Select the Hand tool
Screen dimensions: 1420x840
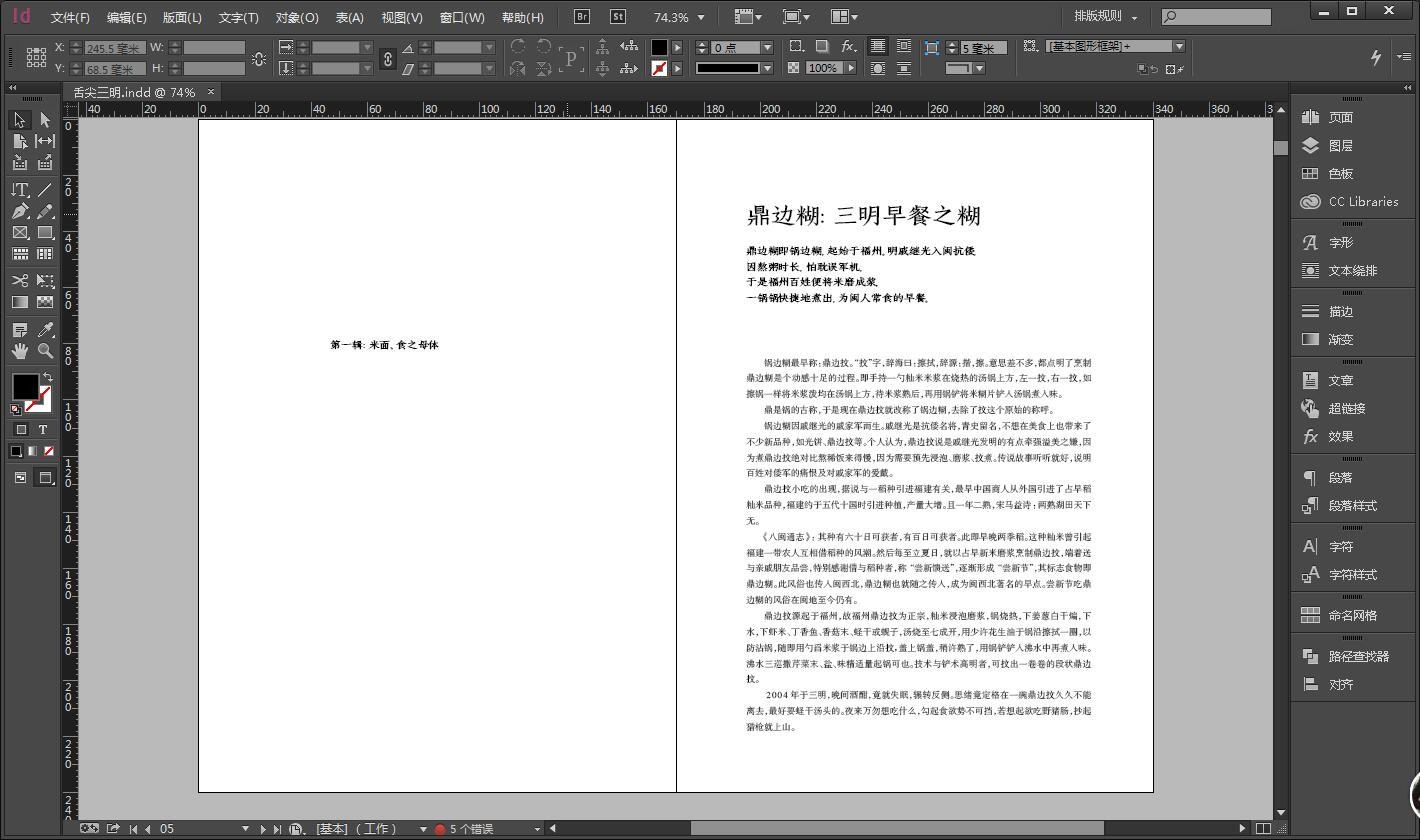pyautogui.click(x=20, y=351)
